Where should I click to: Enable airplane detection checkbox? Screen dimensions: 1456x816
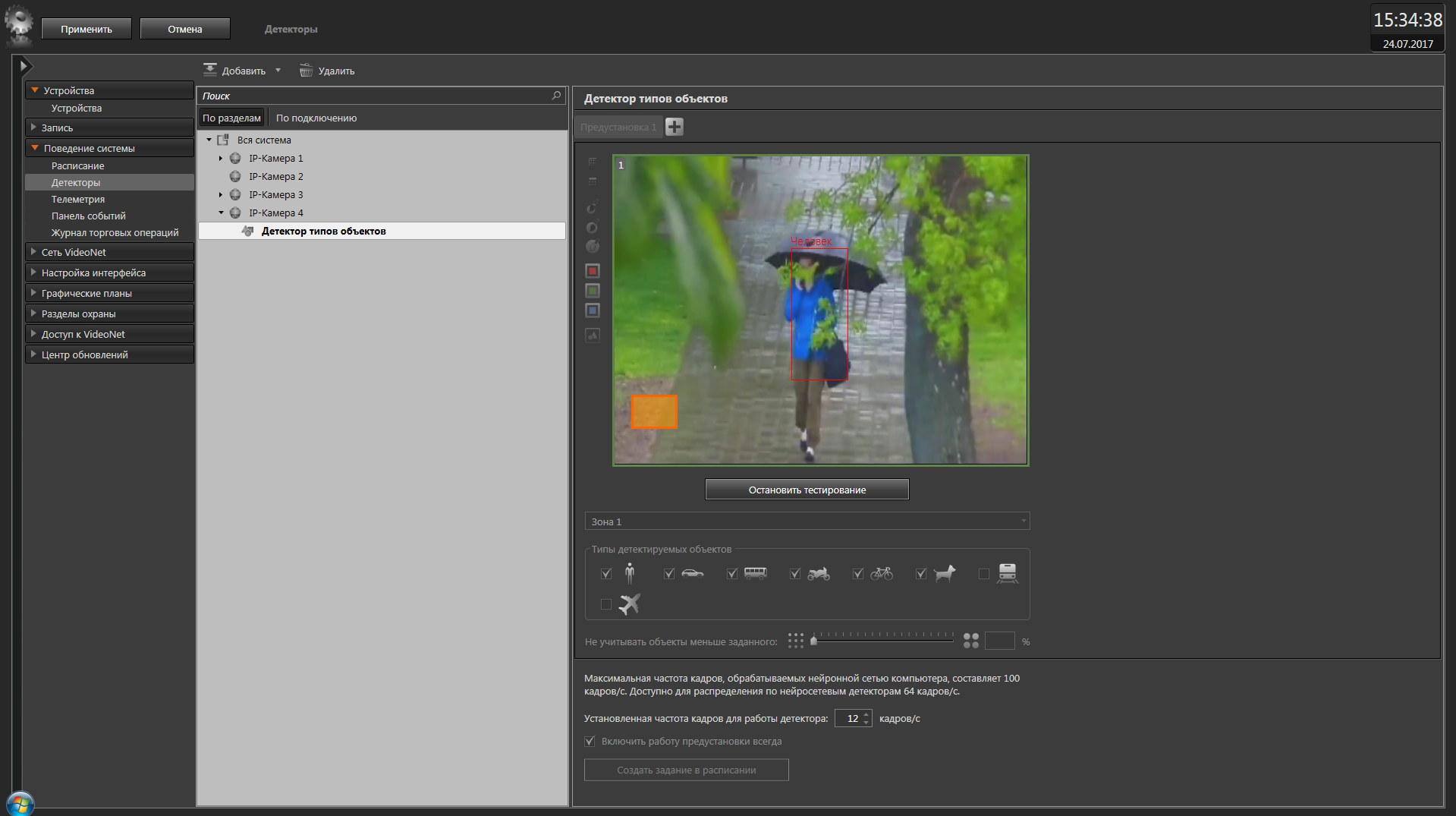[x=606, y=604]
